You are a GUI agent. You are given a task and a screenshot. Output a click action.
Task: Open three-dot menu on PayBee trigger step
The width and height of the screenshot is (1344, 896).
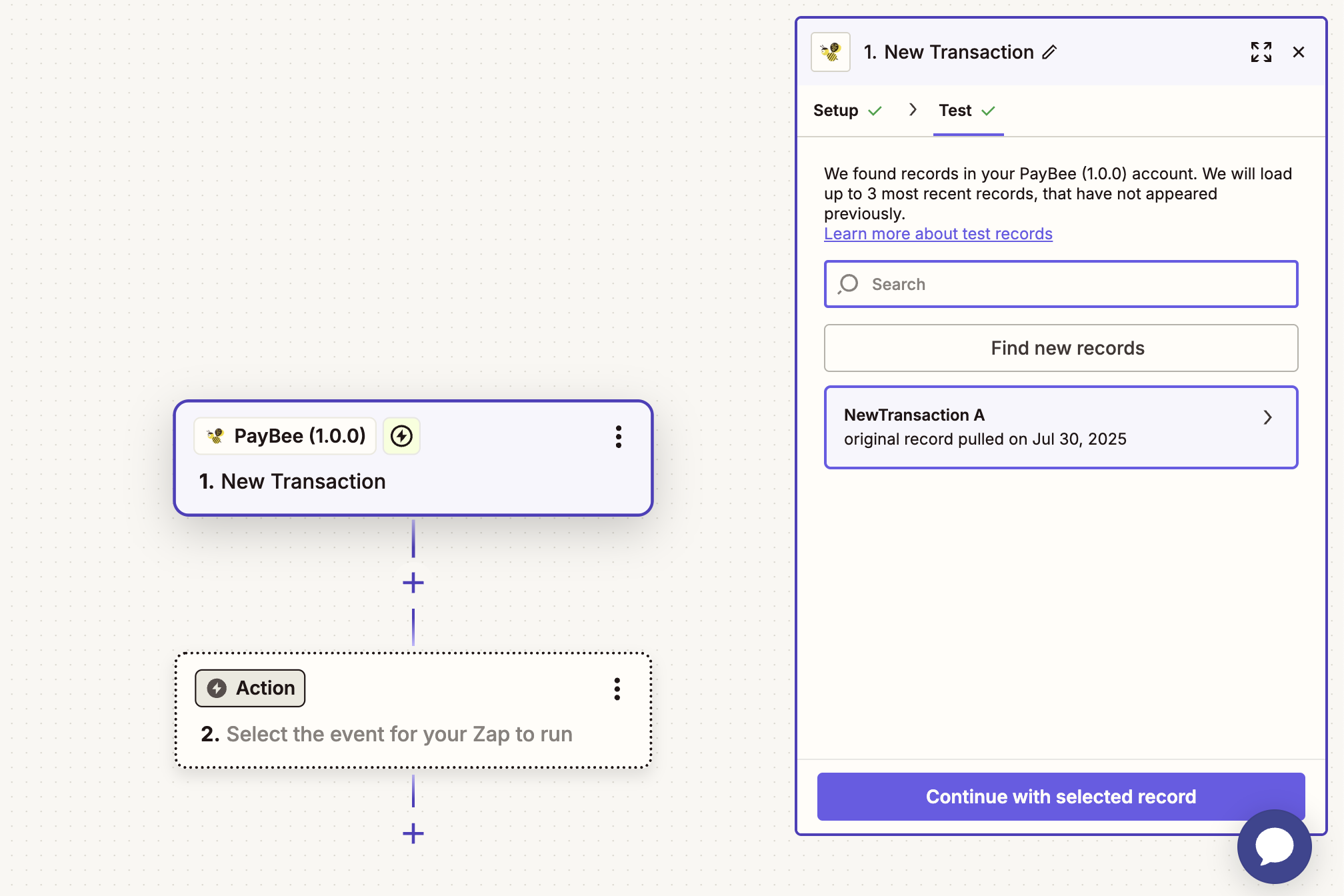618,437
